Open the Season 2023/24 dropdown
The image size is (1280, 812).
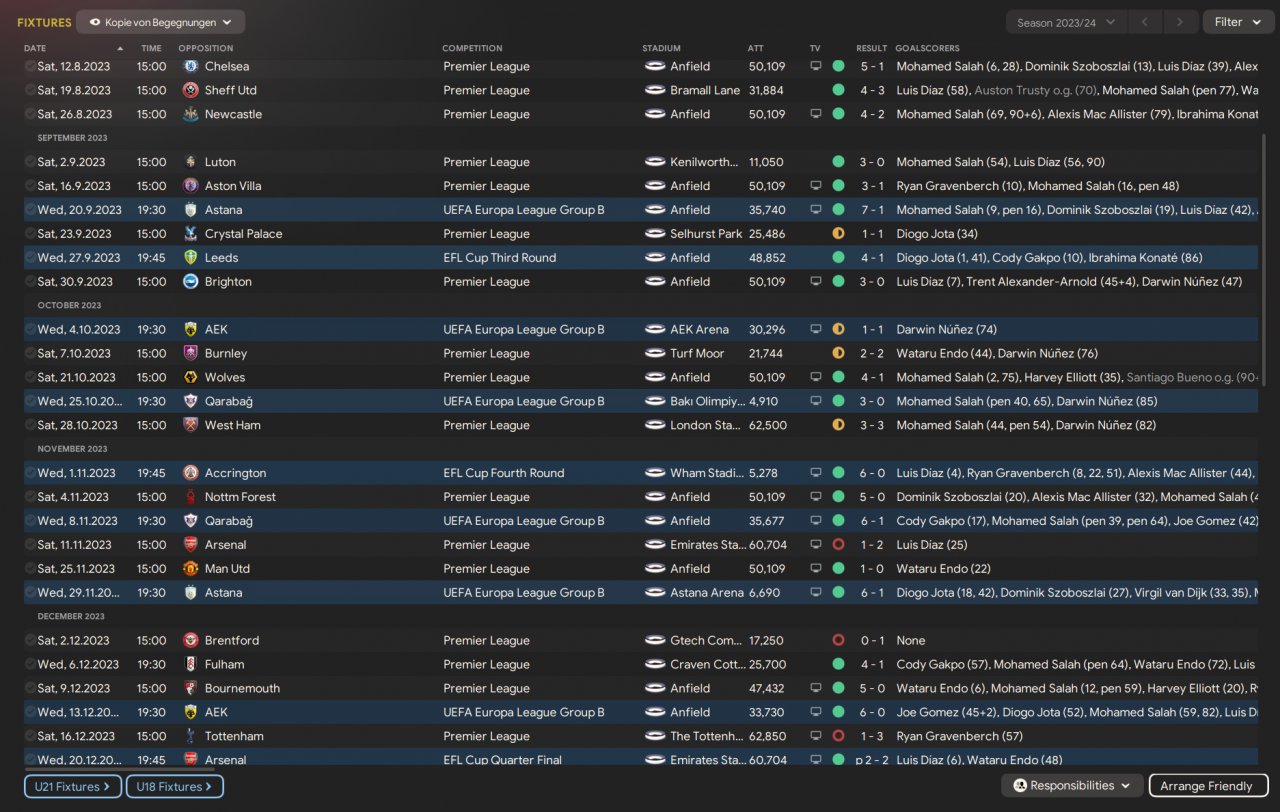click(1066, 22)
